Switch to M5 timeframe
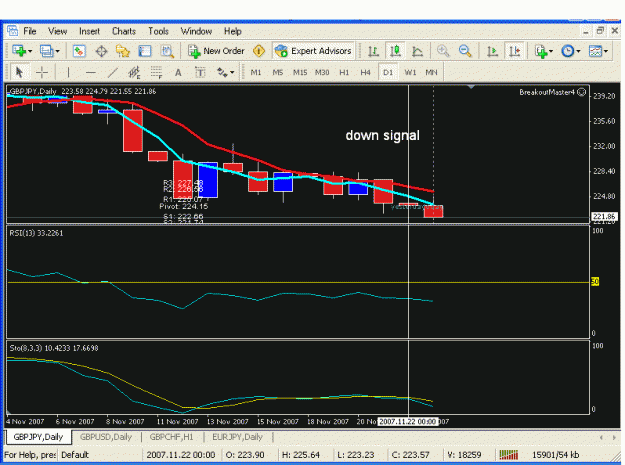Image resolution: width=625 pixels, height=465 pixels. tap(278, 73)
